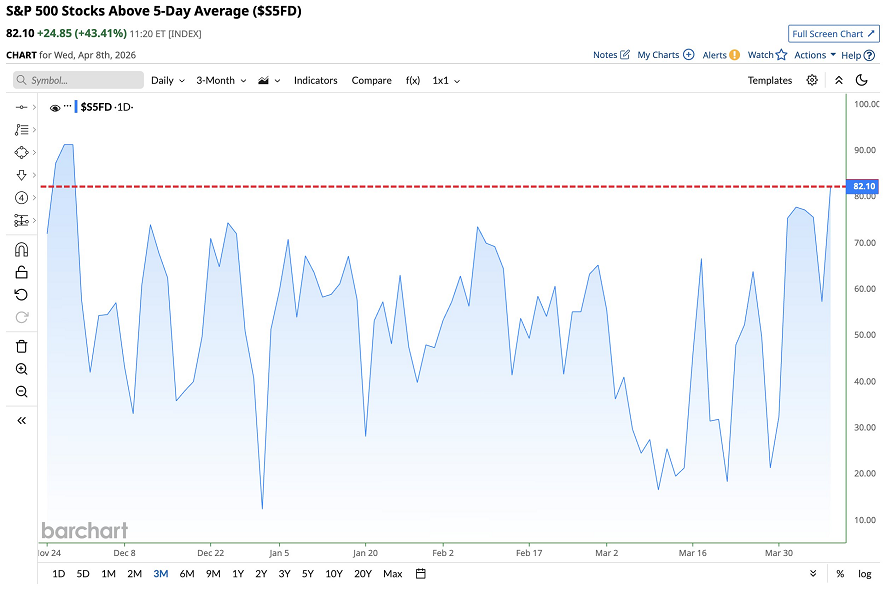Open Help
The image size is (886, 590).
point(858,55)
